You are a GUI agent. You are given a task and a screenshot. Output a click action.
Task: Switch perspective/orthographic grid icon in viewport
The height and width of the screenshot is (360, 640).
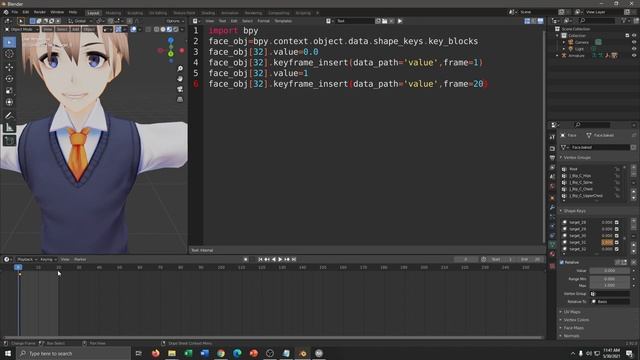[x=180, y=99]
